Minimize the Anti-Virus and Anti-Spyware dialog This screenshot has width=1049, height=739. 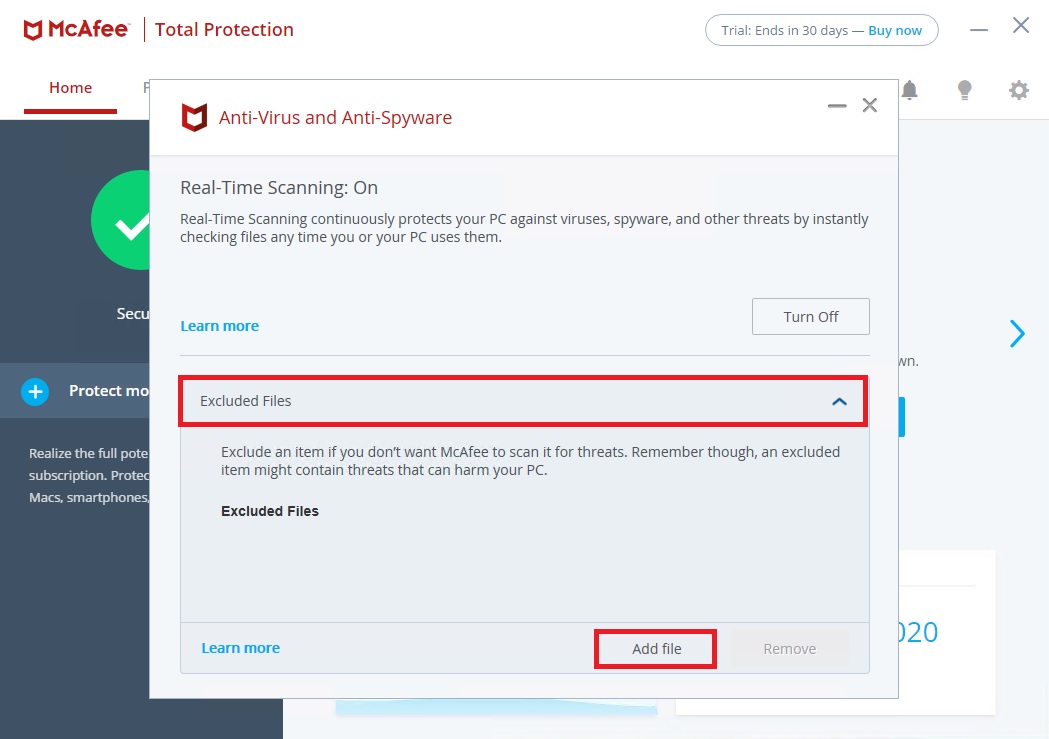(x=836, y=106)
